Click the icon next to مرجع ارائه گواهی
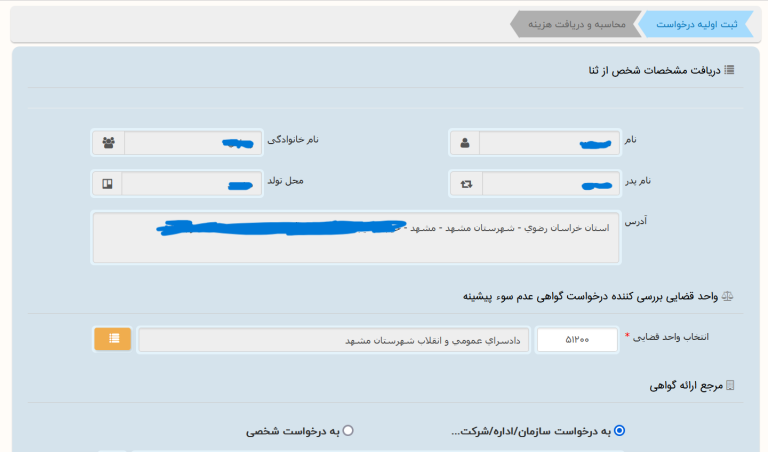 730,385
